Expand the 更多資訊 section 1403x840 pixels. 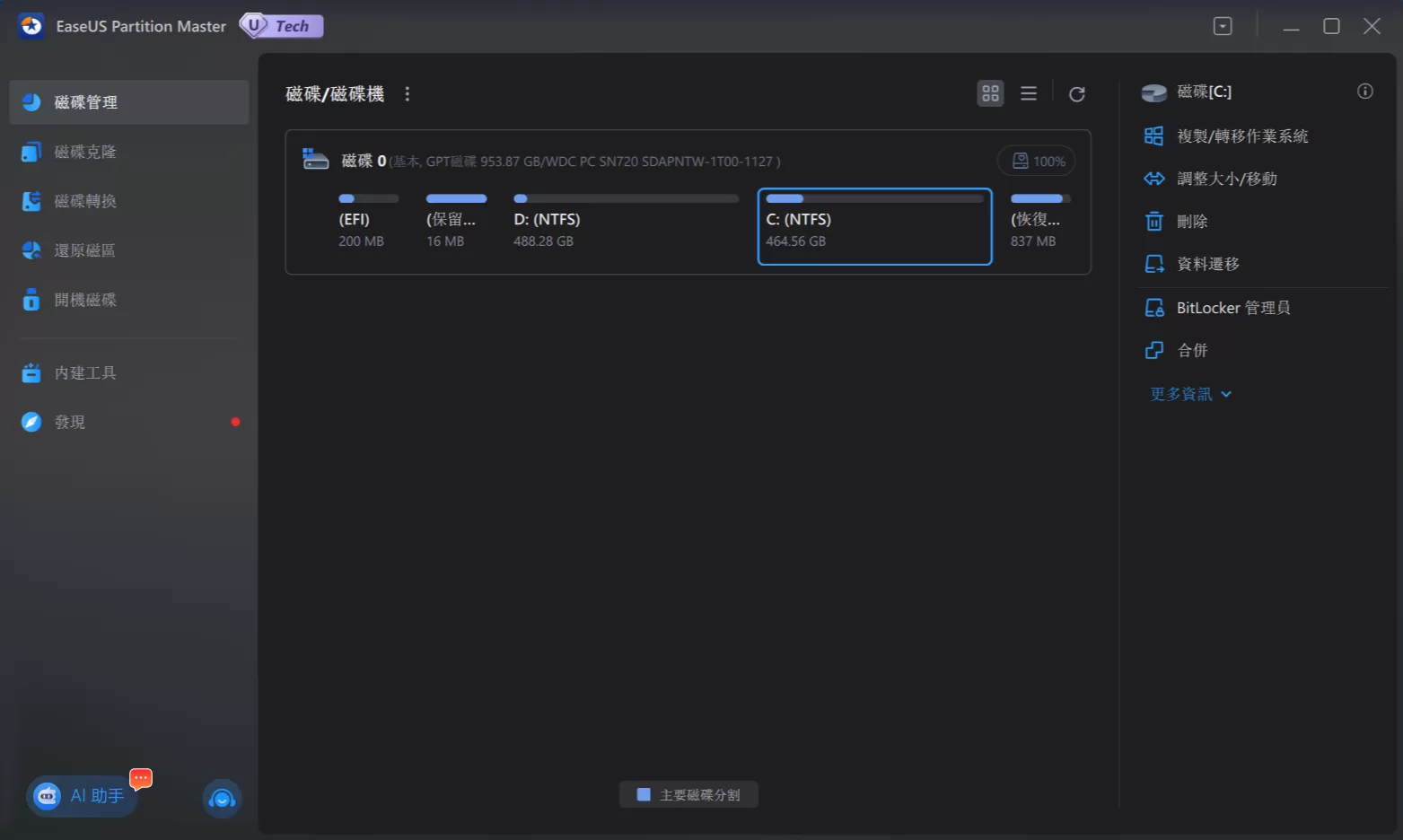pyautogui.click(x=1190, y=394)
